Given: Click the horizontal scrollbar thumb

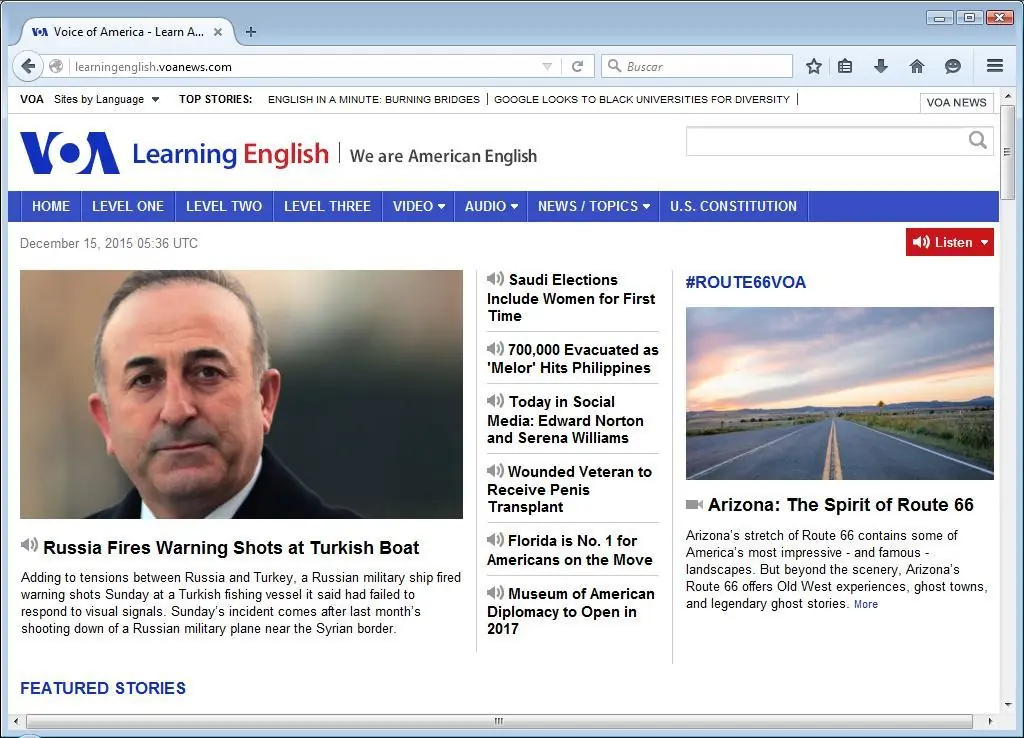Looking at the screenshot, I should click(x=499, y=721).
